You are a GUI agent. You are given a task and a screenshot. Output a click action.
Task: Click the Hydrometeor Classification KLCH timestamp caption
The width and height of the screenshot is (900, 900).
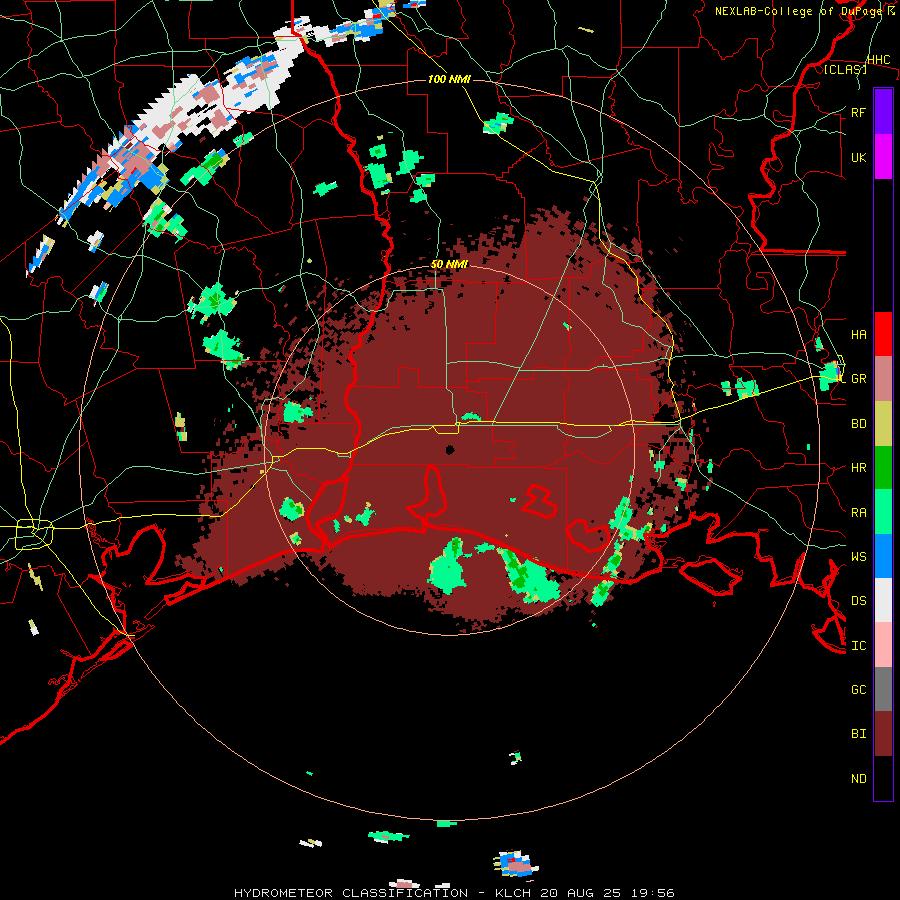pos(454,893)
